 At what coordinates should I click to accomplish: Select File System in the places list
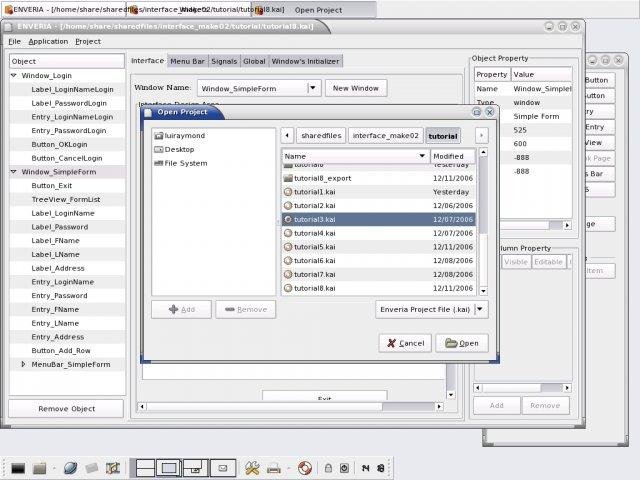point(185,163)
